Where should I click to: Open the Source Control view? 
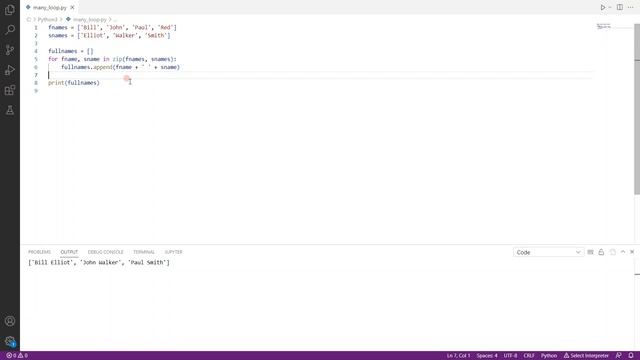(10, 50)
